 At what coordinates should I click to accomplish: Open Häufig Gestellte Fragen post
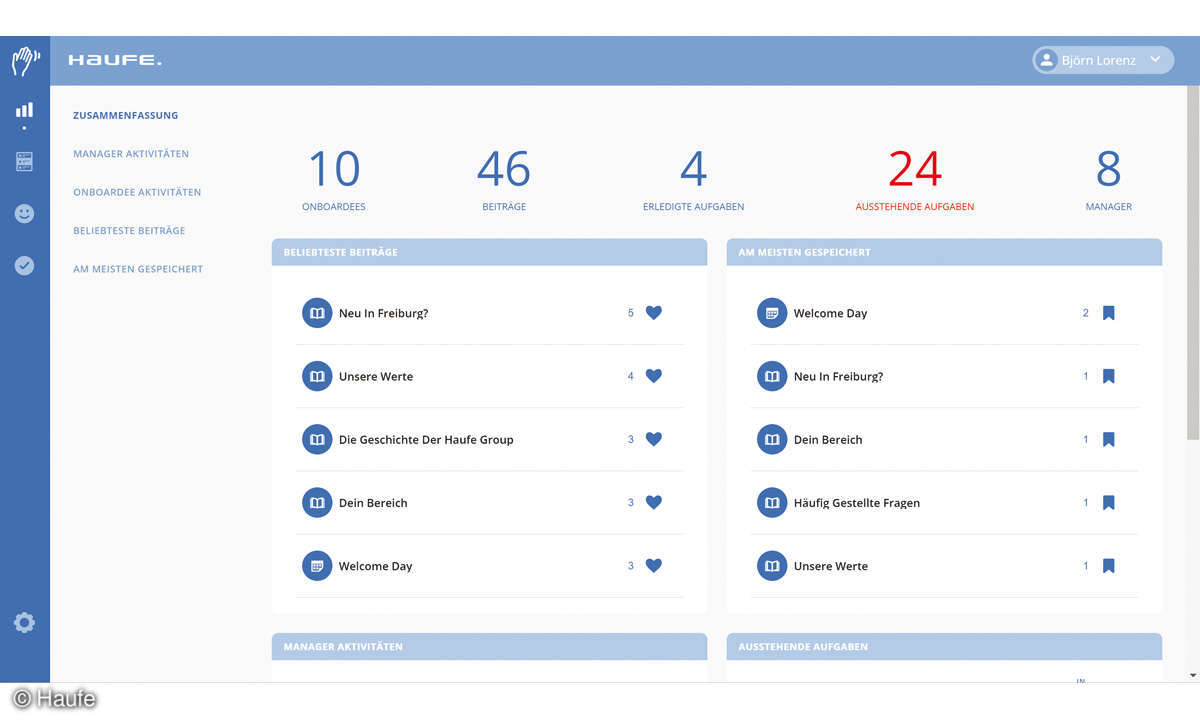[x=857, y=503]
